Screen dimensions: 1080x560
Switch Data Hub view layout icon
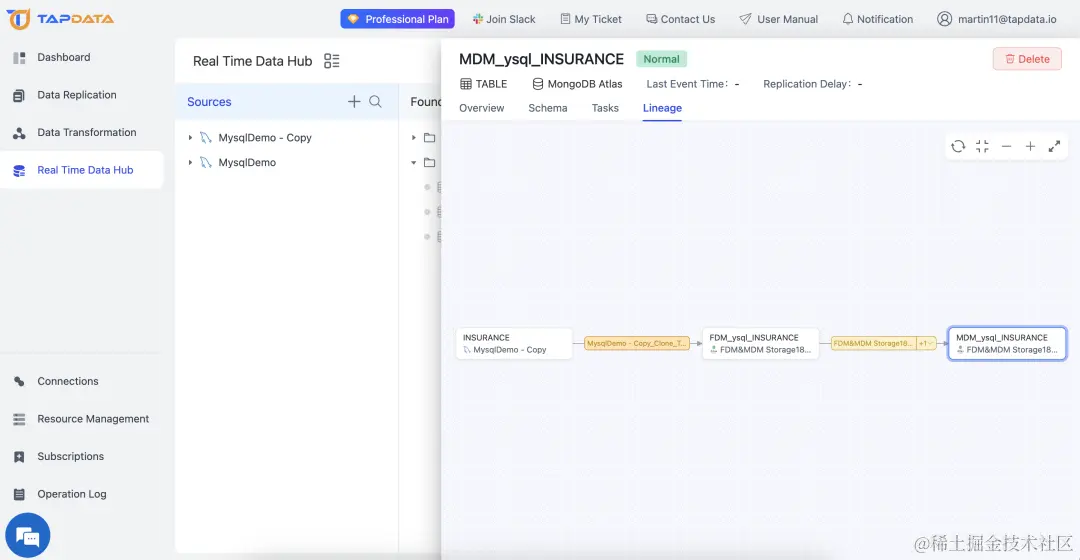click(331, 61)
